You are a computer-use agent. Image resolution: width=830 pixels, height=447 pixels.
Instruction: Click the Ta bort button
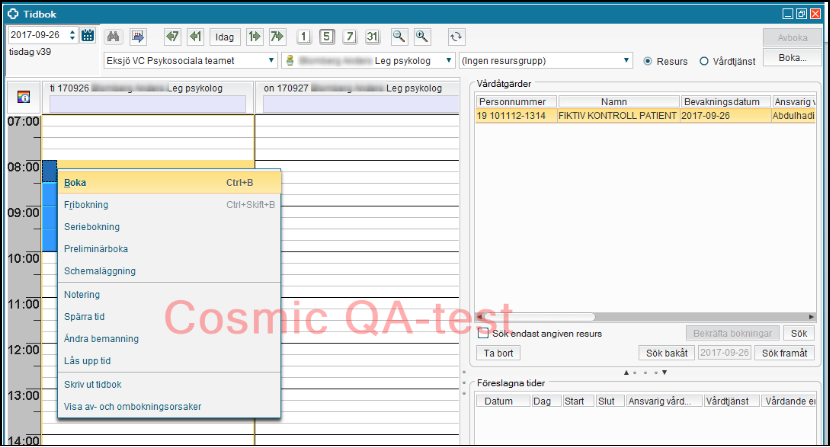click(x=498, y=353)
